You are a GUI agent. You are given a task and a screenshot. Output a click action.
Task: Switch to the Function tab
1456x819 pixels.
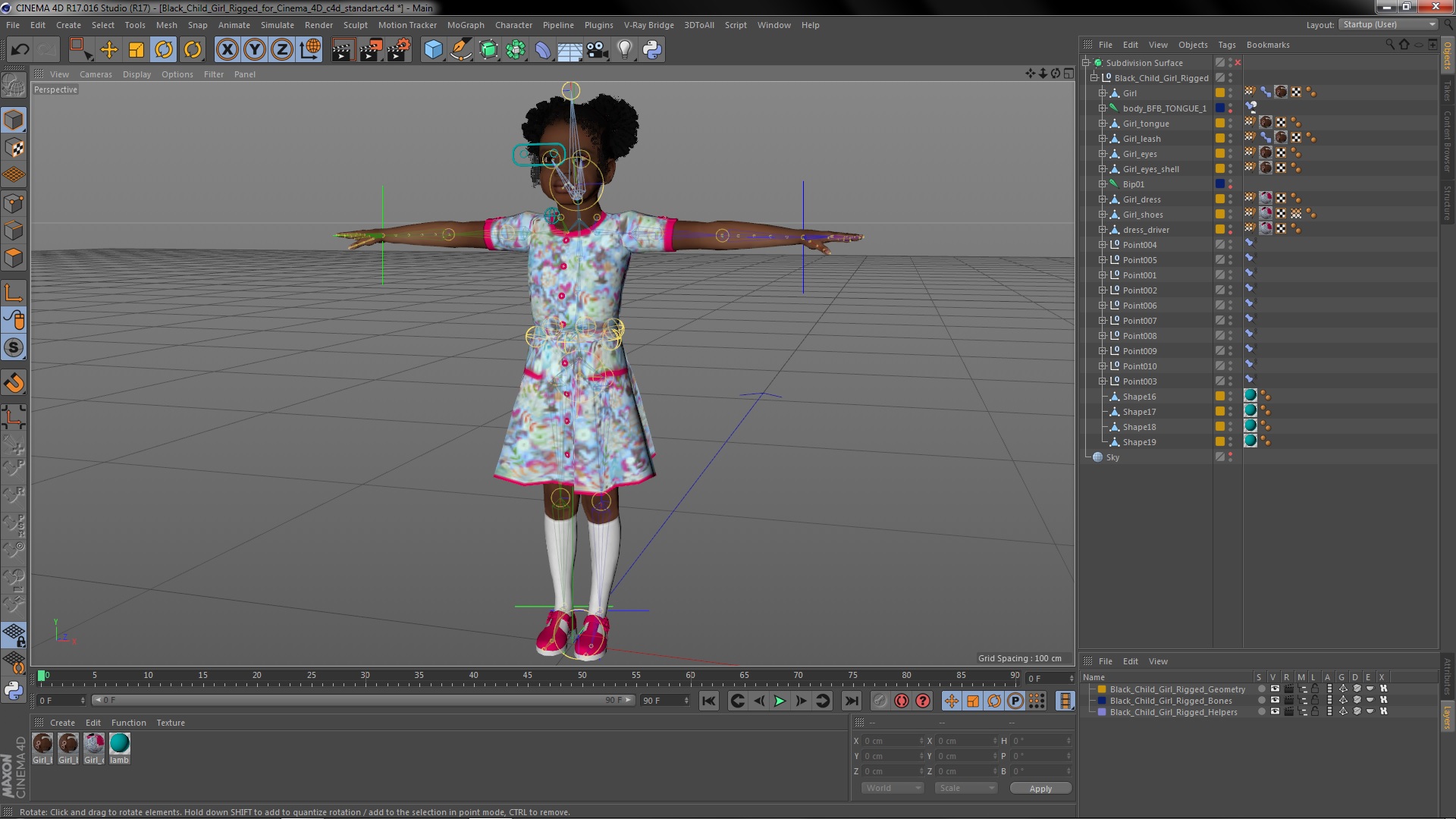128,722
